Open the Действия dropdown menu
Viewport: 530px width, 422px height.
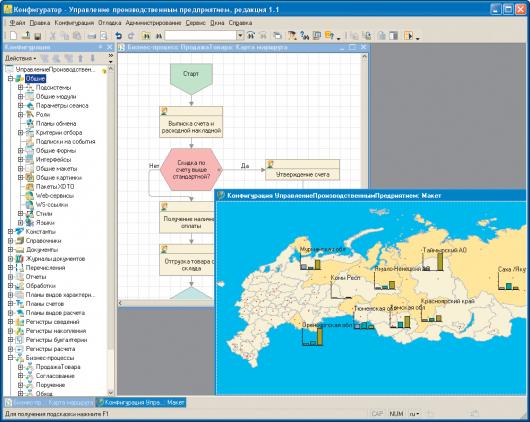[20, 58]
